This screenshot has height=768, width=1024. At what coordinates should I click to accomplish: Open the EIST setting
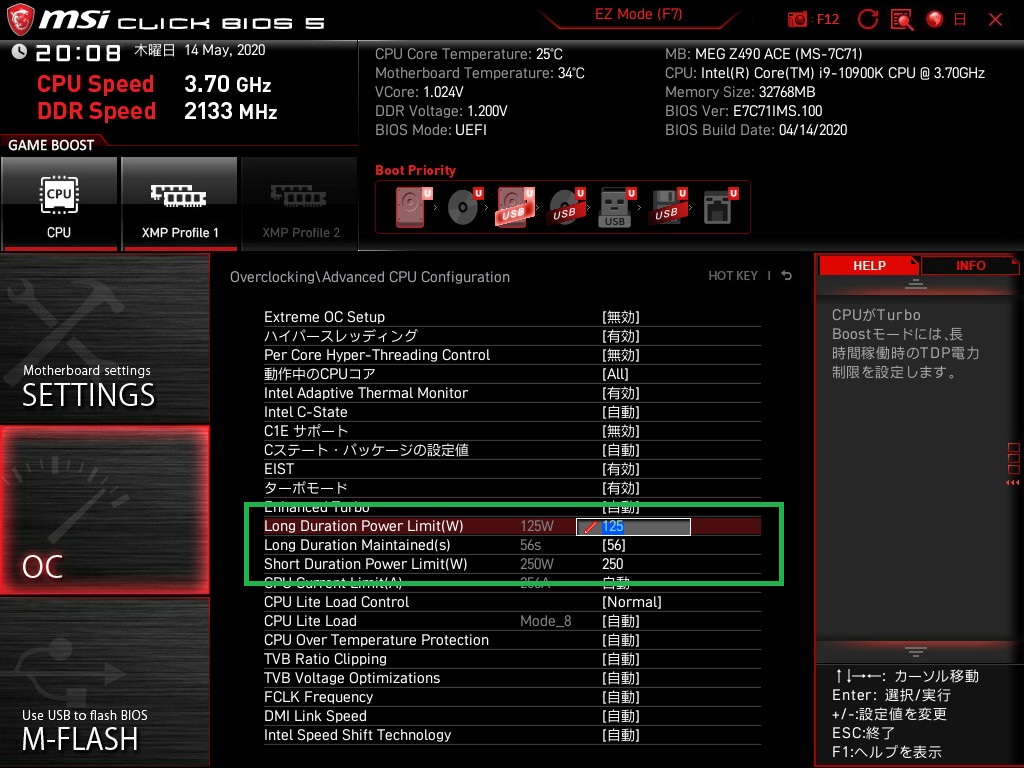tap(512, 469)
